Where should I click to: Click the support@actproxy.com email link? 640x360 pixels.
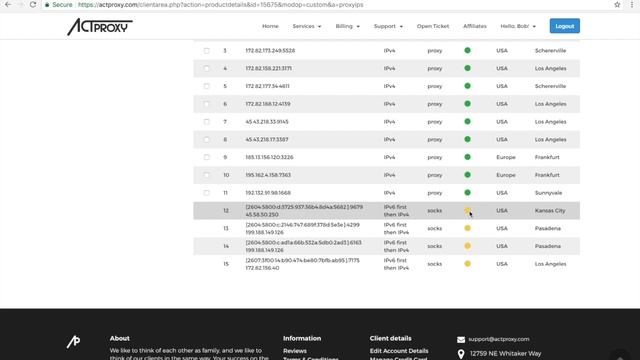click(499, 339)
